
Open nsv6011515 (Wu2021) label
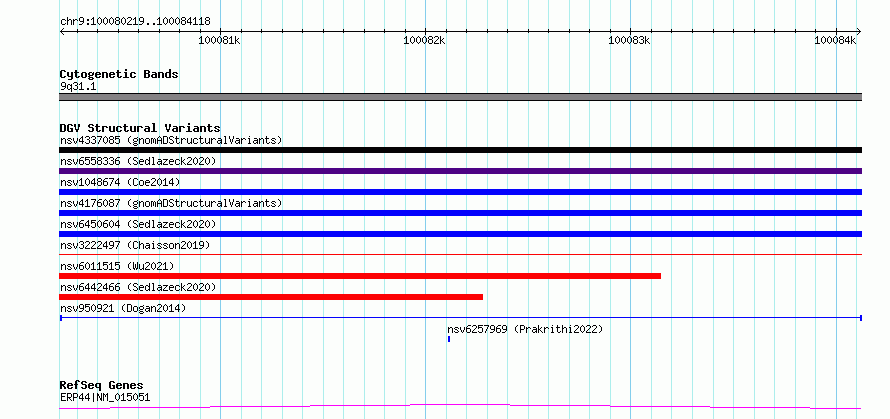pyautogui.click(x=117, y=266)
